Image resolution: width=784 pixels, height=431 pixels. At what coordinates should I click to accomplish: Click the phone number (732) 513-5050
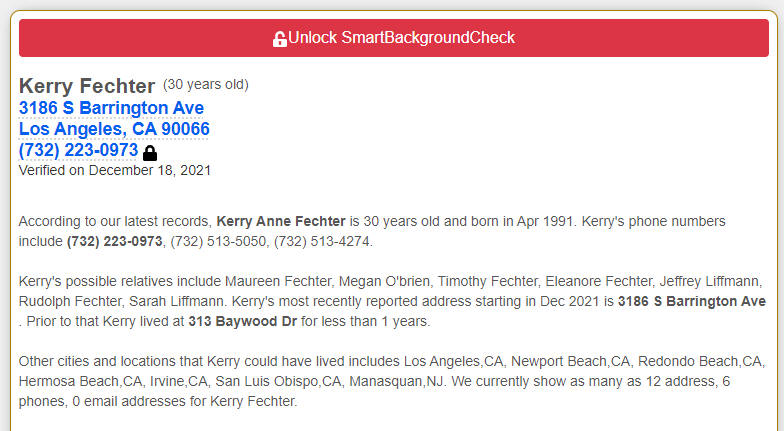pyautogui.click(x=218, y=242)
